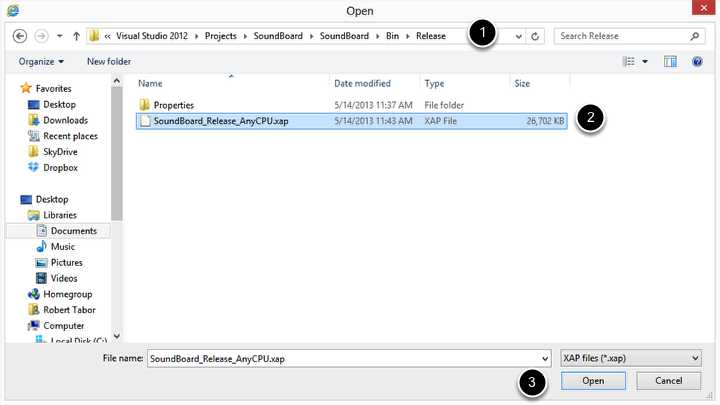
Task: Create a New folder
Action: [109, 62]
